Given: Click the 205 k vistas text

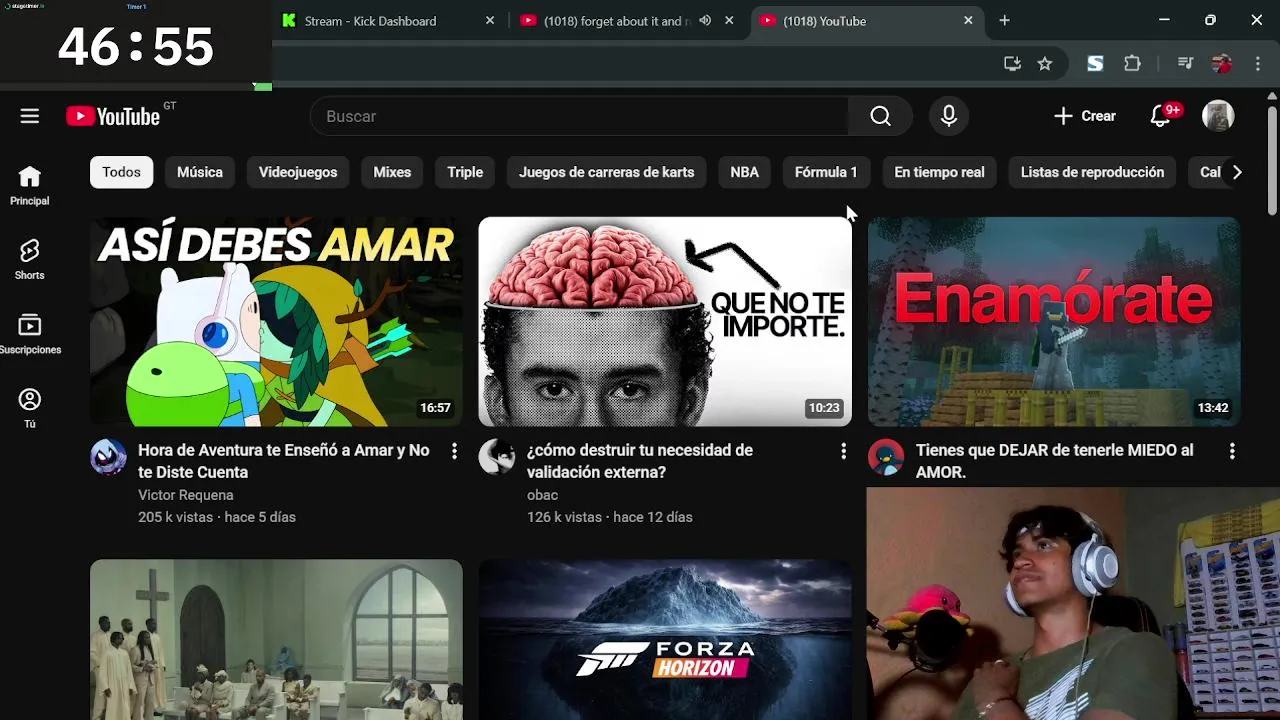Looking at the screenshot, I should pyautogui.click(x=176, y=517).
